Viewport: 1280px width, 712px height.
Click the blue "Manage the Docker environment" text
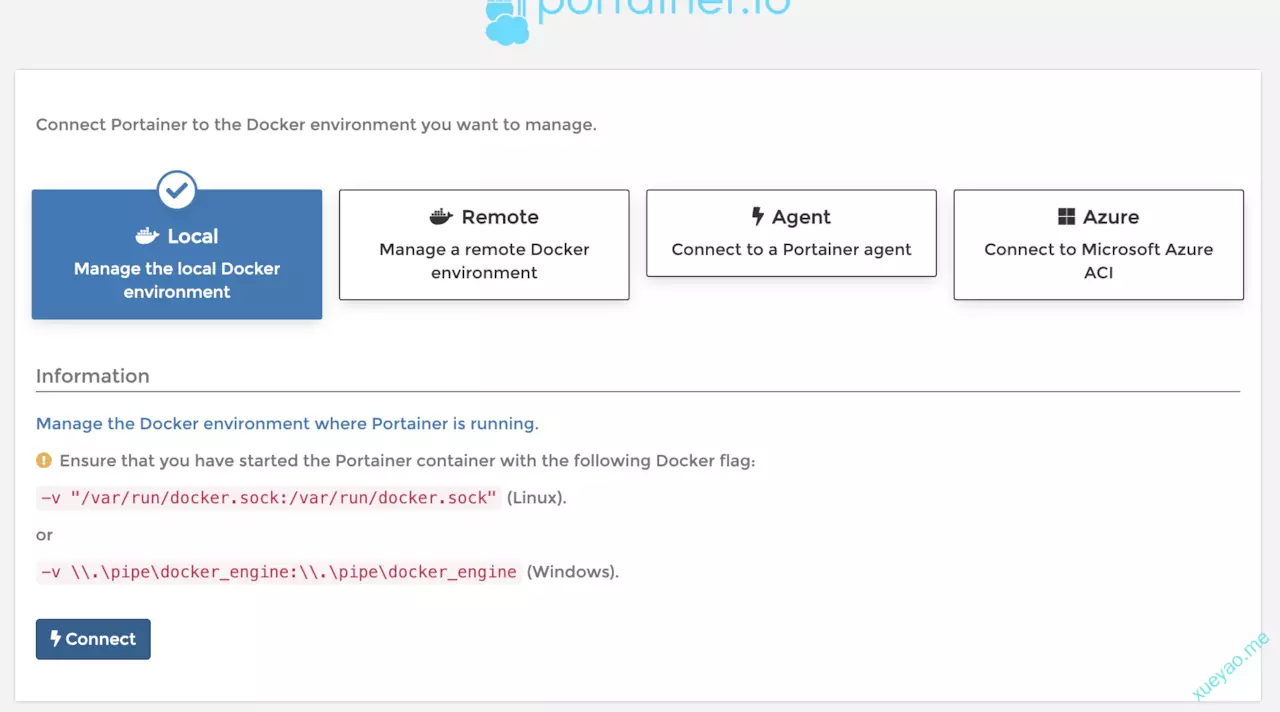click(287, 424)
